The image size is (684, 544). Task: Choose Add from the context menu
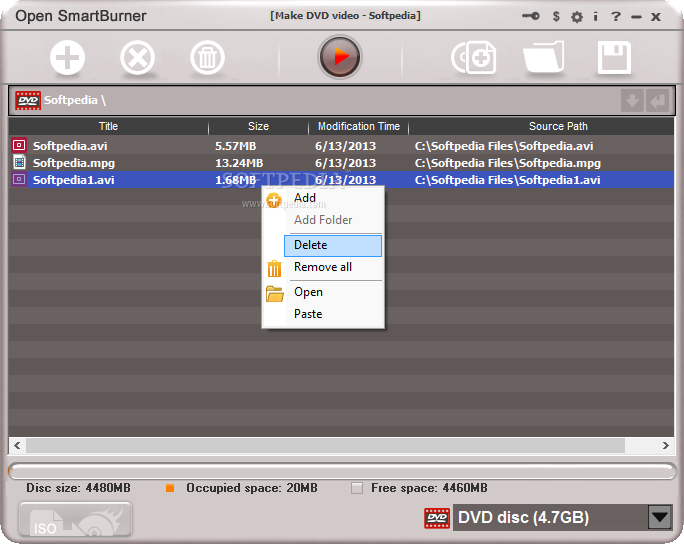(x=325, y=198)
